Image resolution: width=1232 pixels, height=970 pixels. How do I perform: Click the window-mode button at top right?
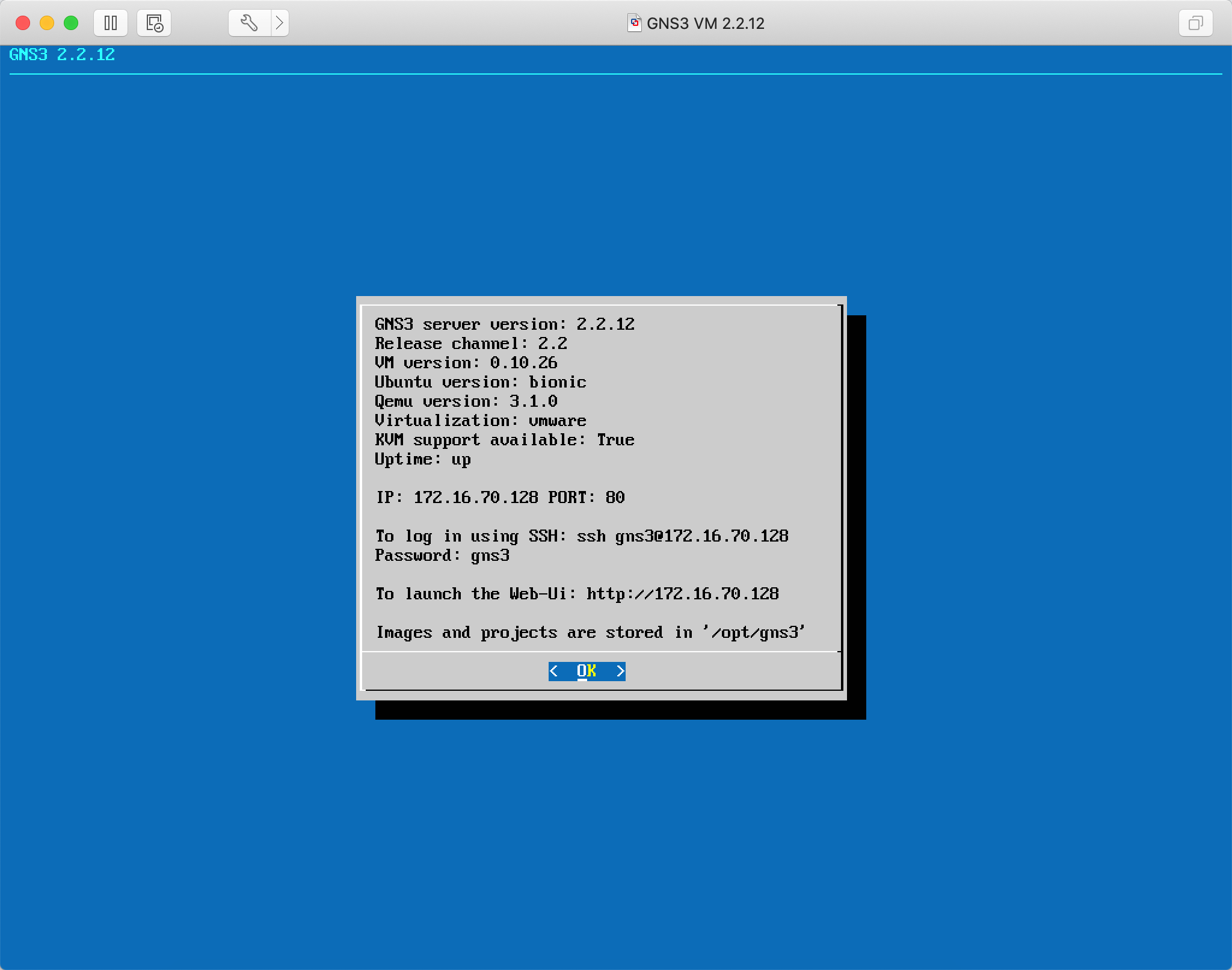[1195, 23]
